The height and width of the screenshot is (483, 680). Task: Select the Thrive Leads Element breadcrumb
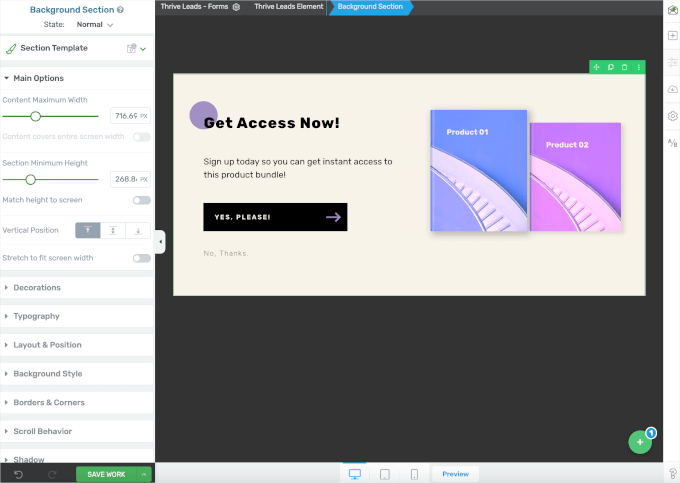click(289, 7)
